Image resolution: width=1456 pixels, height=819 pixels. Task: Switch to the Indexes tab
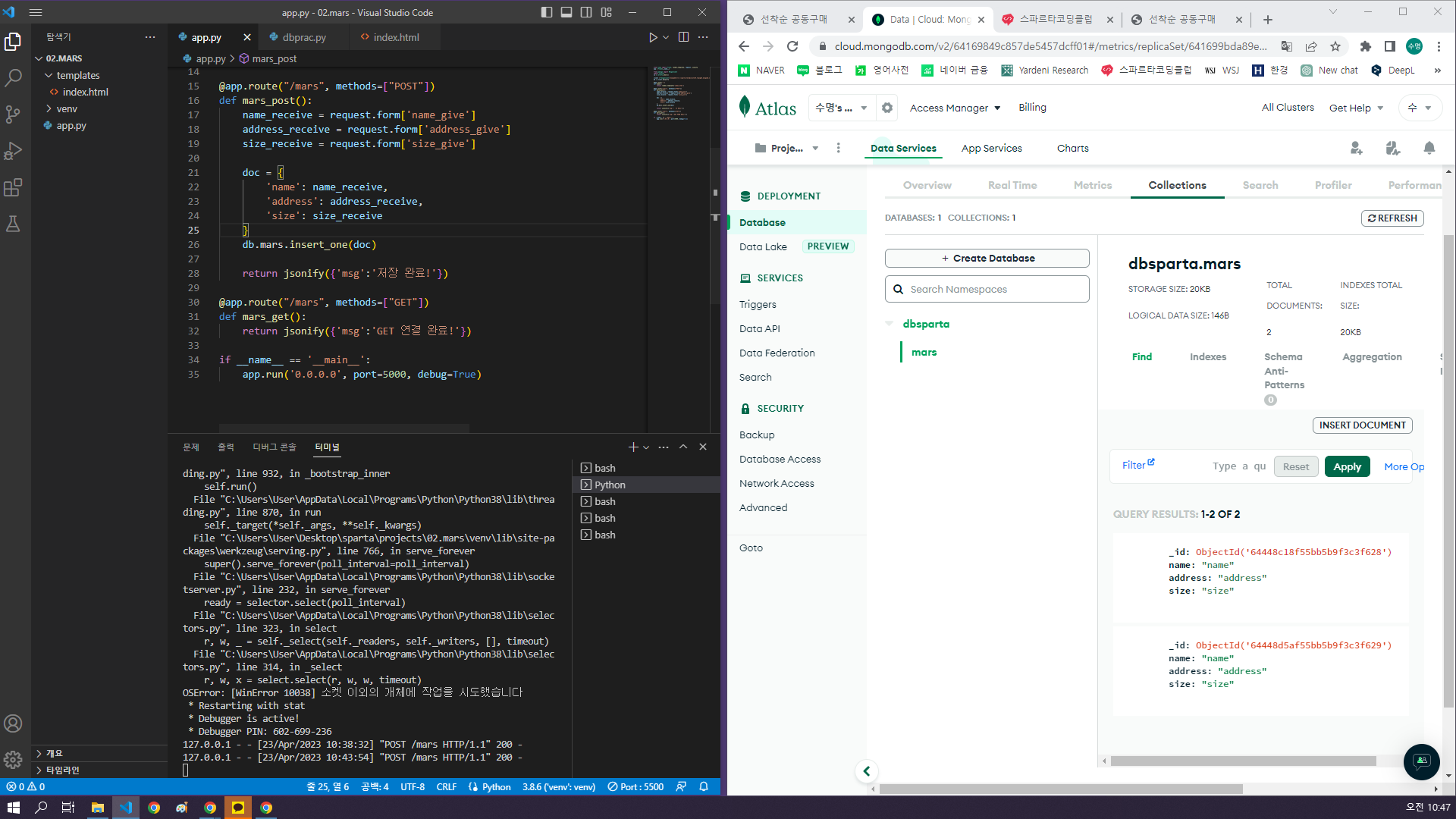coord(1207,356)
